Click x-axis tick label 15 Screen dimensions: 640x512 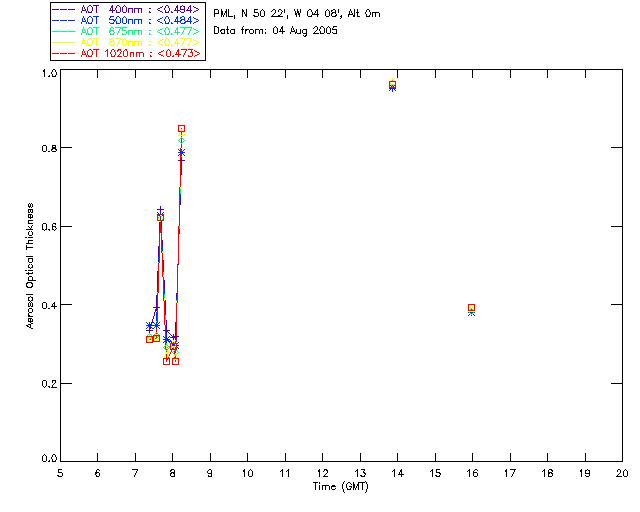pos(435,474)
